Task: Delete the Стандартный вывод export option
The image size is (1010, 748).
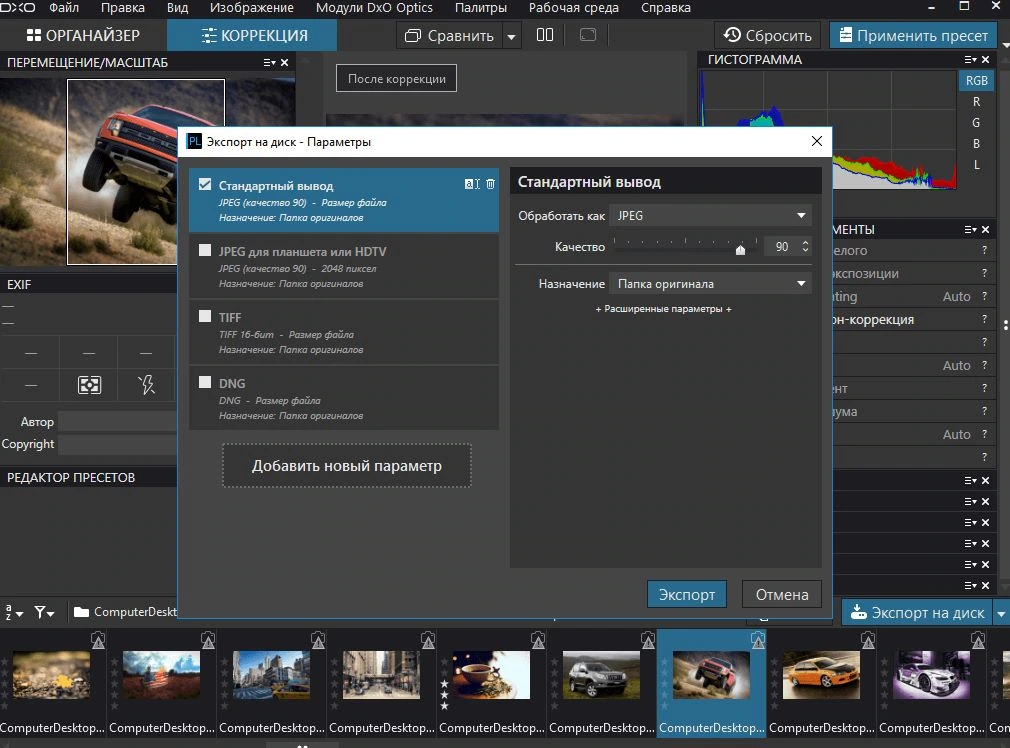Action: pos(490,184)
